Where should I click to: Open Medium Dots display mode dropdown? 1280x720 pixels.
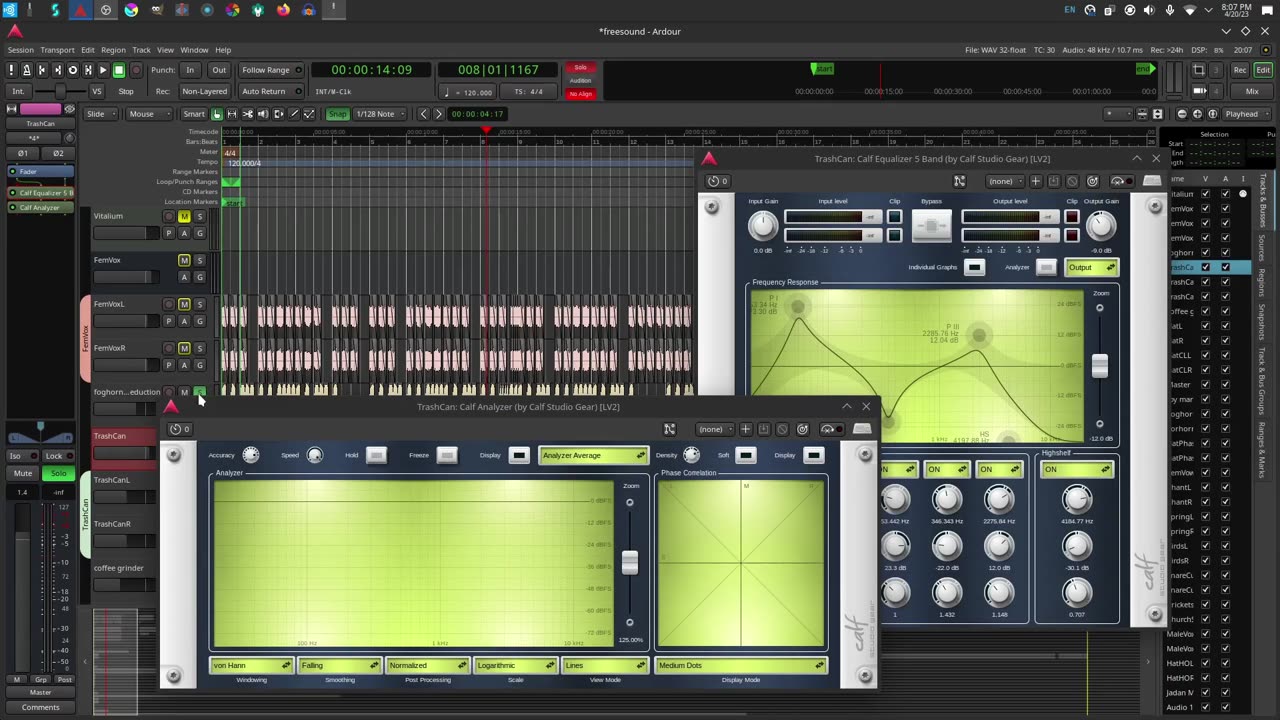click(x=740, y=665)
